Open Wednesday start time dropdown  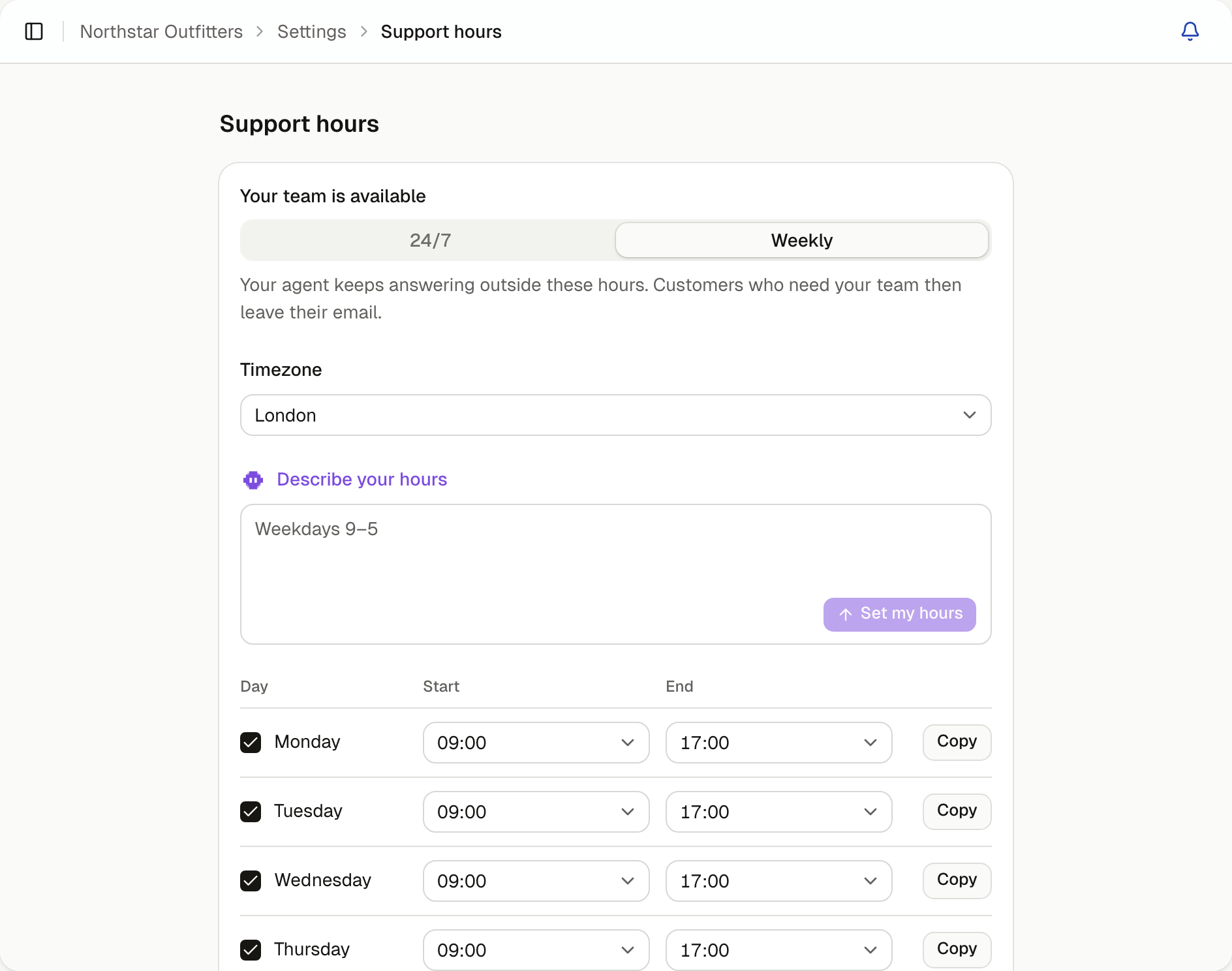(536, 881)
